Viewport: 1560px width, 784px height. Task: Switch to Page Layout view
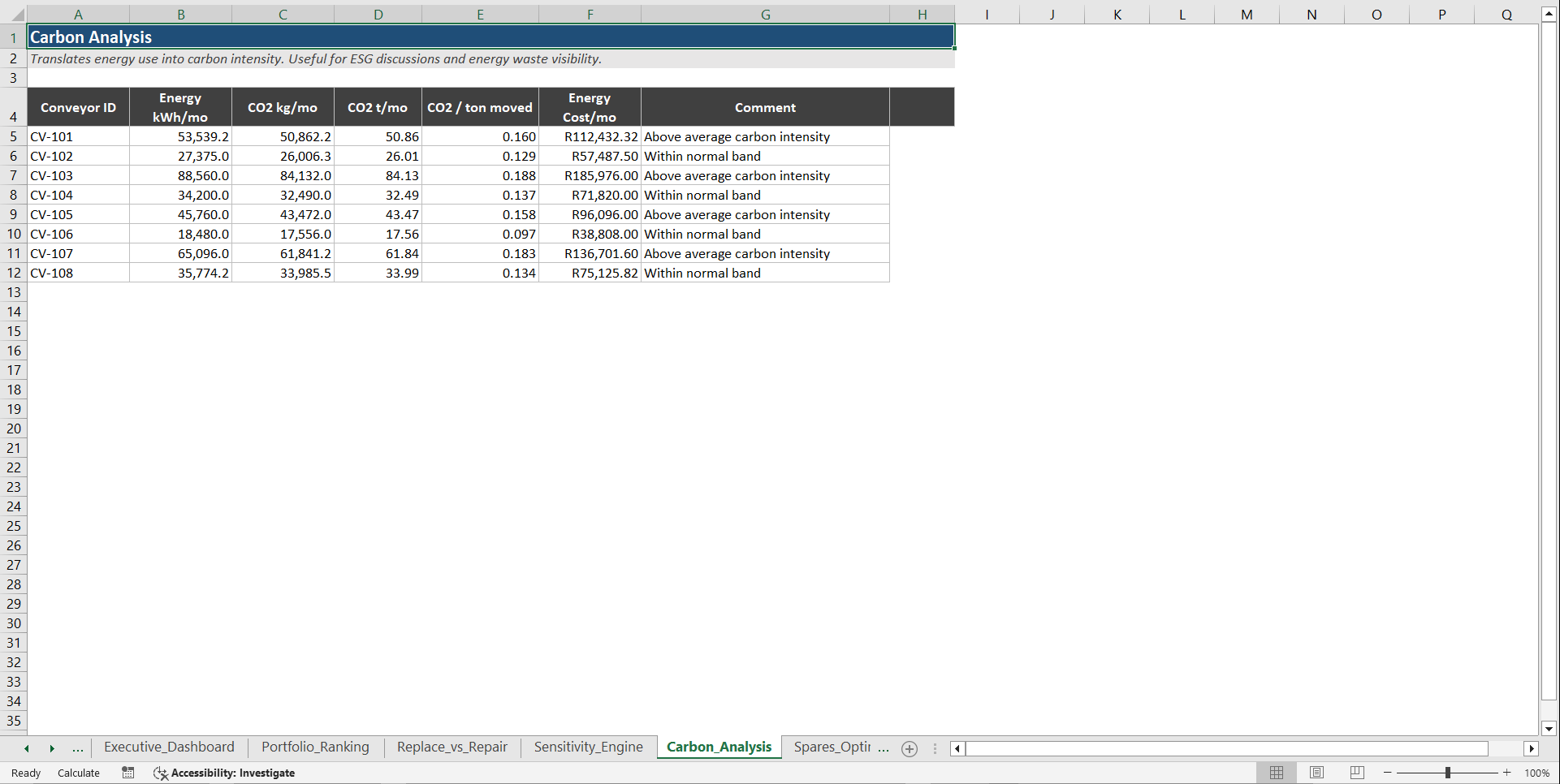coord(1316,773)
